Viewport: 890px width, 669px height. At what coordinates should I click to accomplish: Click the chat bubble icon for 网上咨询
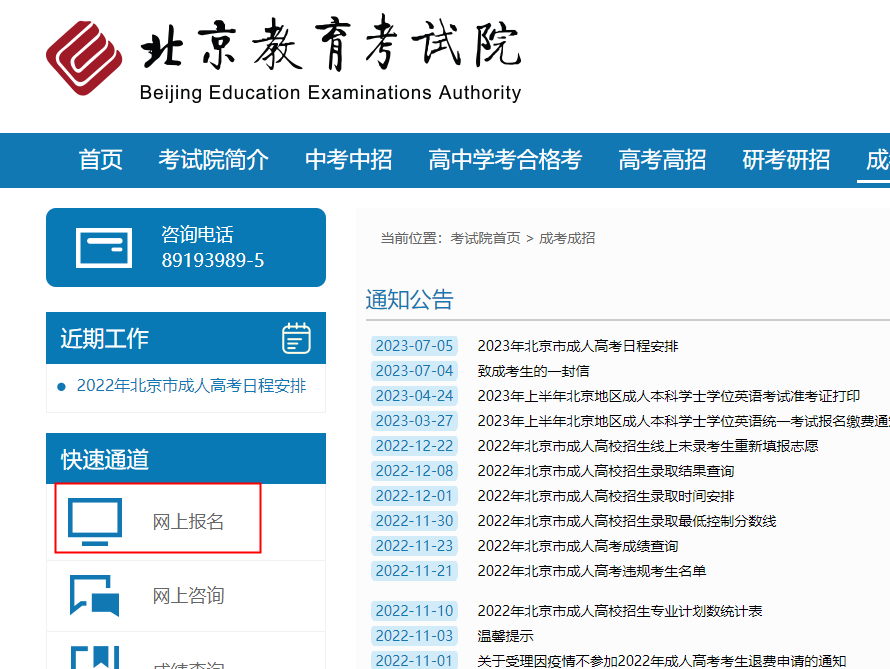[95, 596]
